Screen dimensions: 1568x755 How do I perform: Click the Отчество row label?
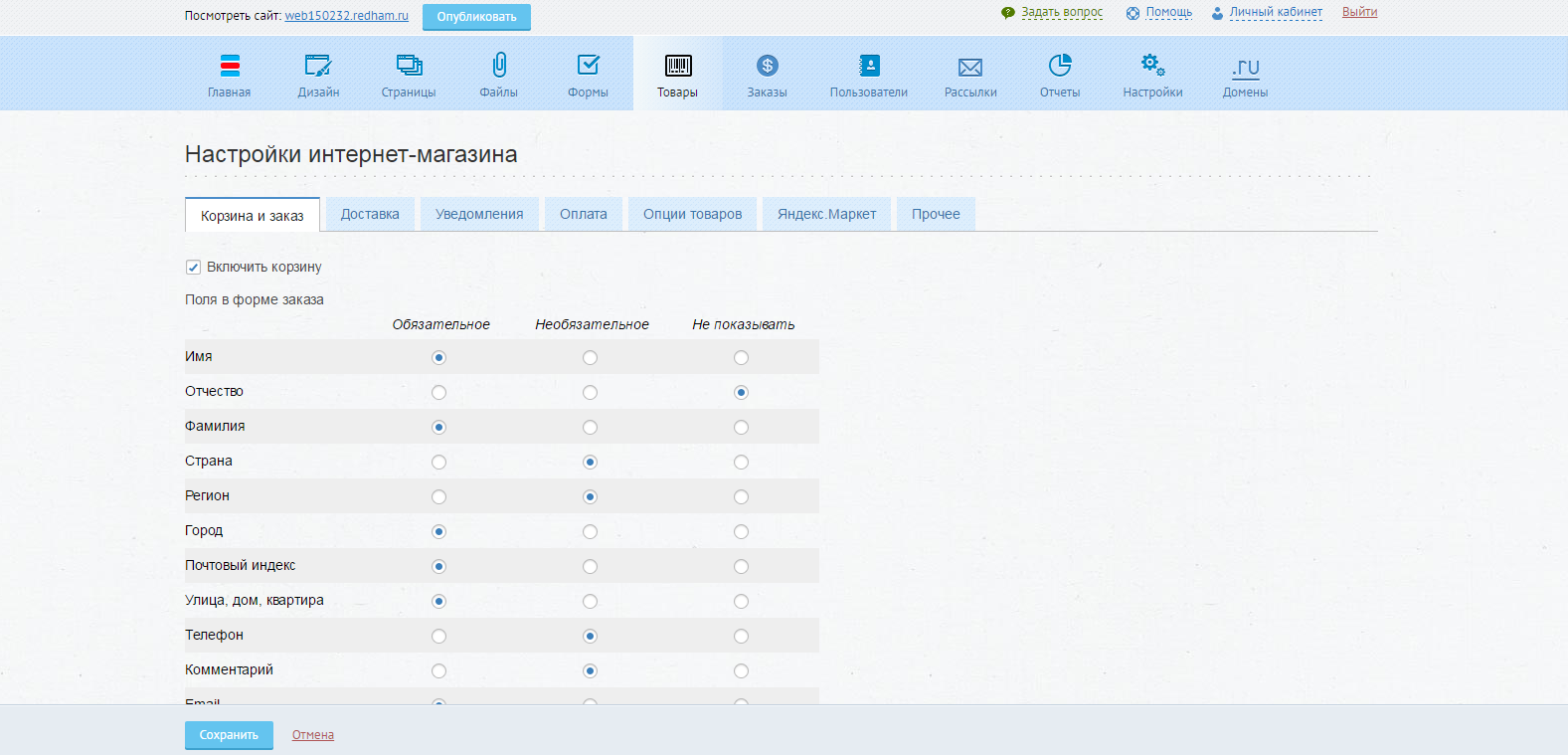[214, 391]
